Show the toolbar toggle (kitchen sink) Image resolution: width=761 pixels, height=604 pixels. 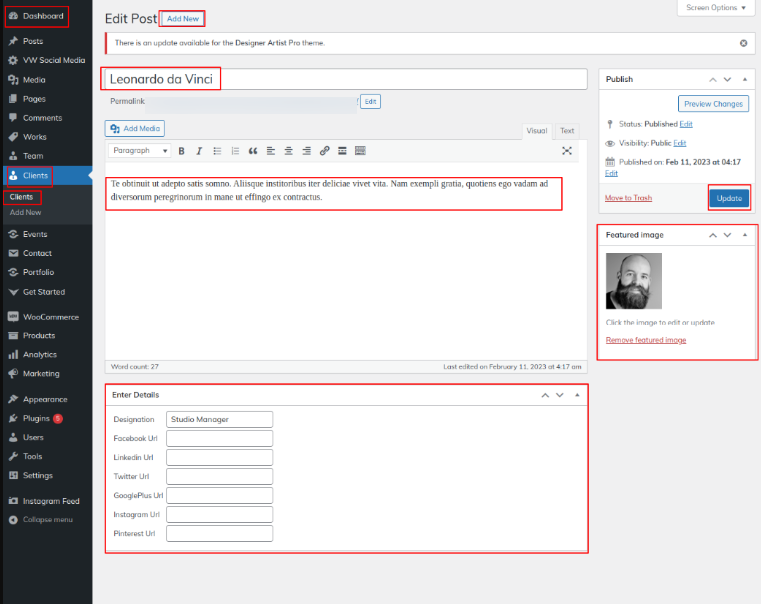click(x=360, y=151)
